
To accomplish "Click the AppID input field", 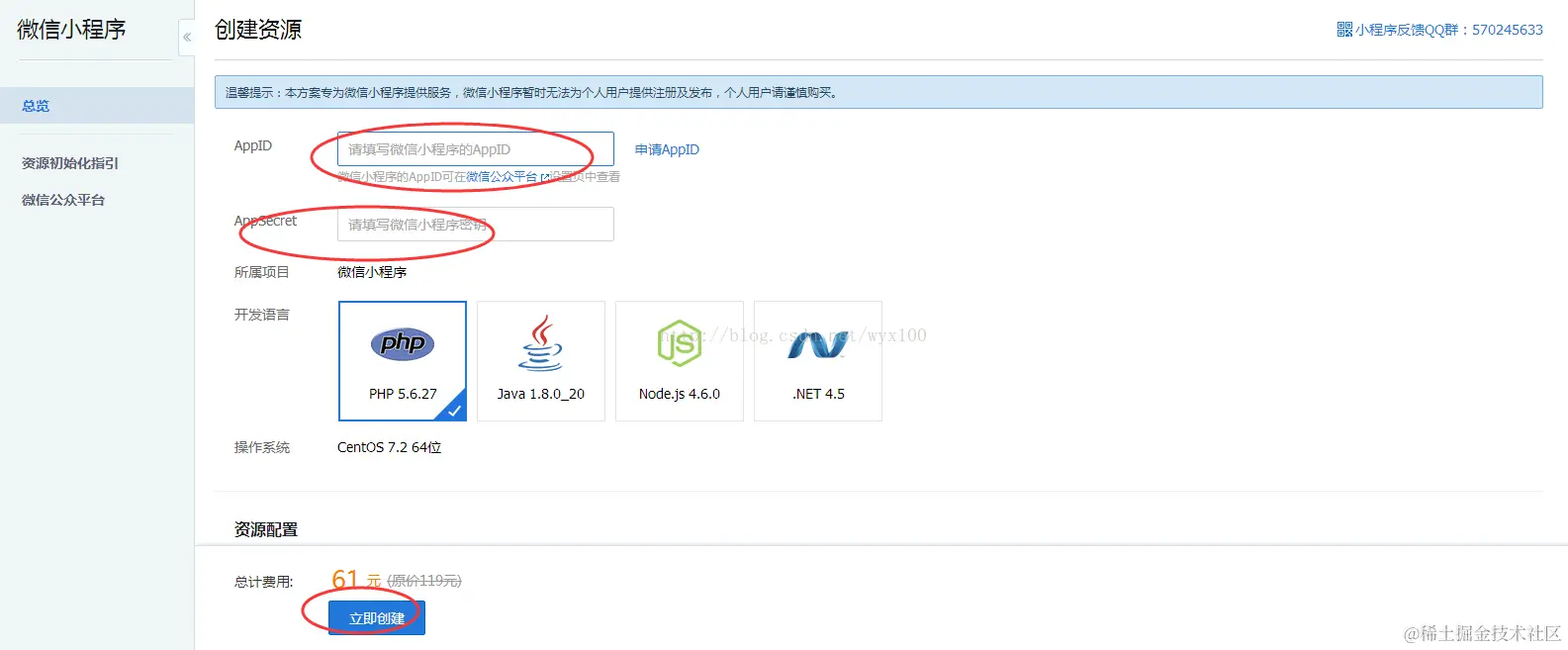I will tap(476, 149).
